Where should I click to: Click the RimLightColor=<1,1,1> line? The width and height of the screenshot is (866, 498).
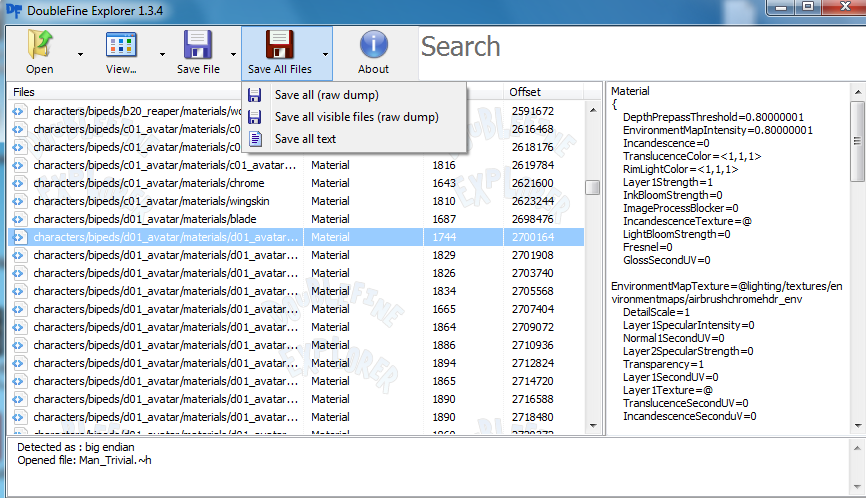[x=680, y=169]
